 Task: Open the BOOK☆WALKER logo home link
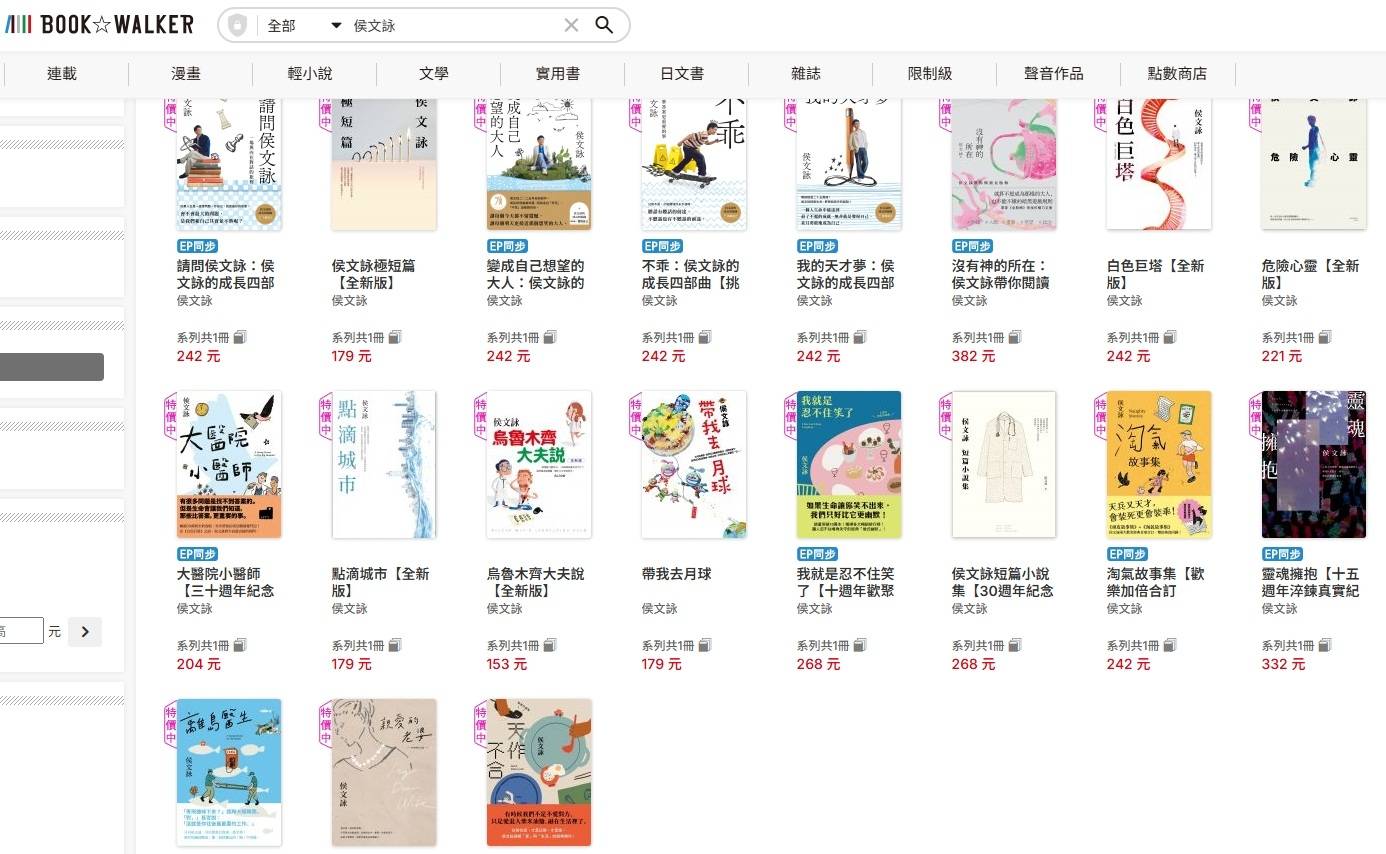point(100,24)
